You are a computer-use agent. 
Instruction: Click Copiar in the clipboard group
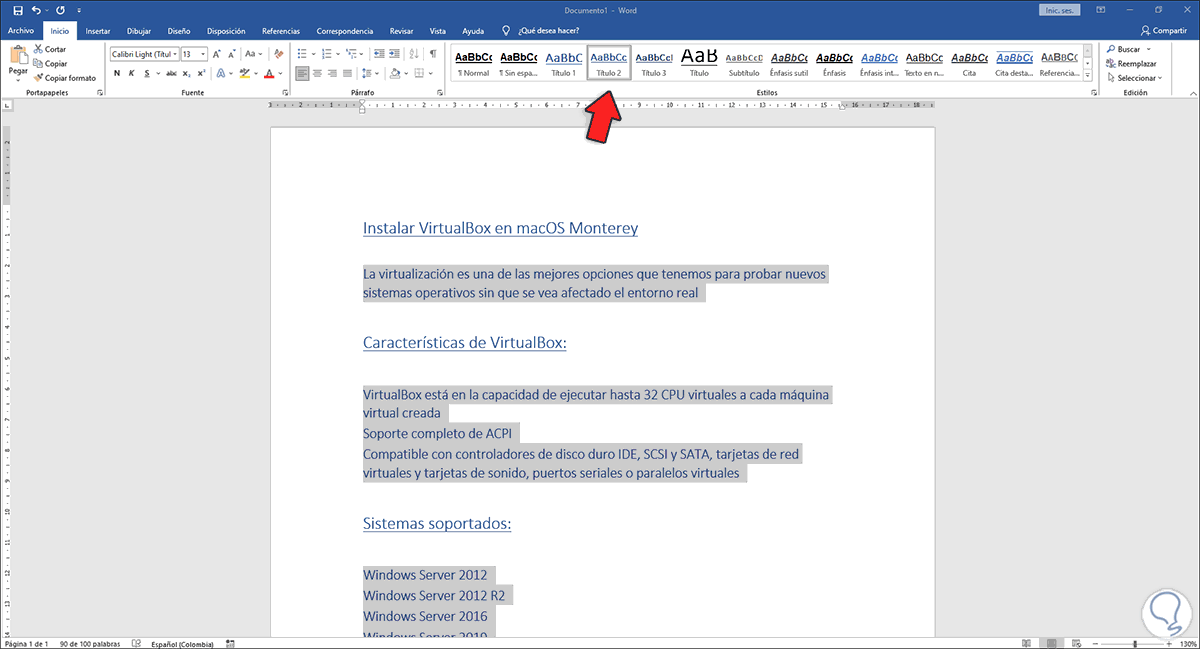(50, 63)
